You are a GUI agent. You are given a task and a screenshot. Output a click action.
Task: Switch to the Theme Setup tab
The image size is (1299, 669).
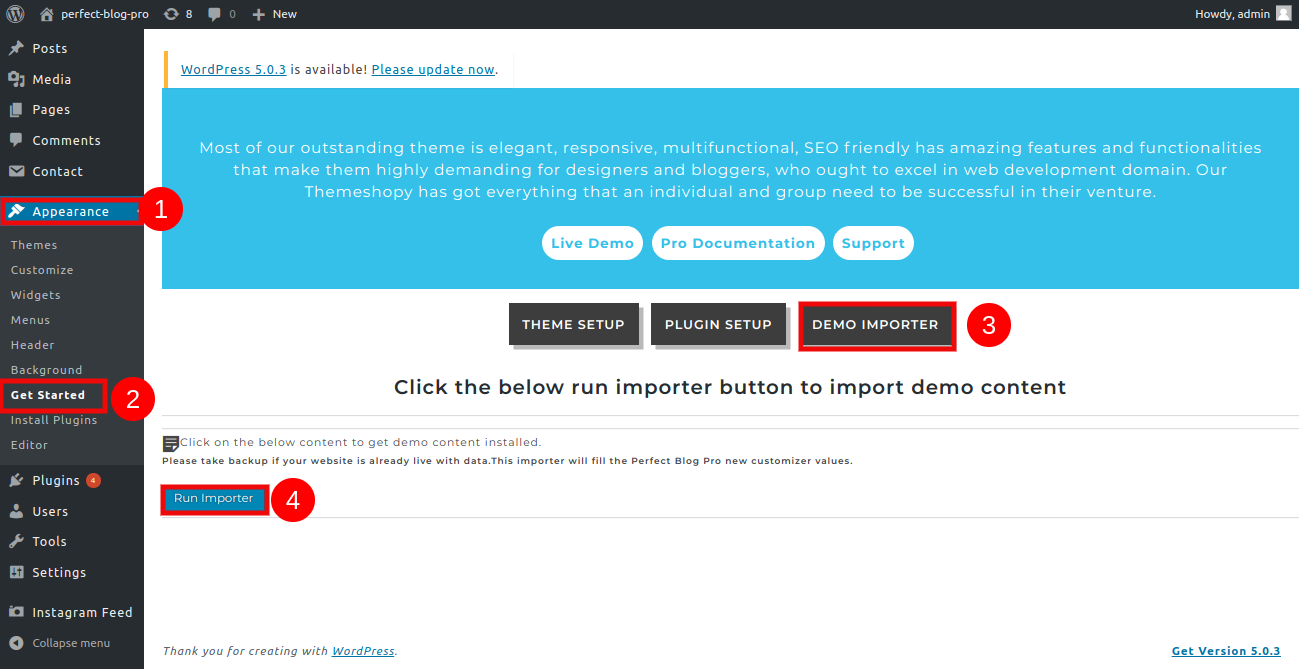point(573,324)
